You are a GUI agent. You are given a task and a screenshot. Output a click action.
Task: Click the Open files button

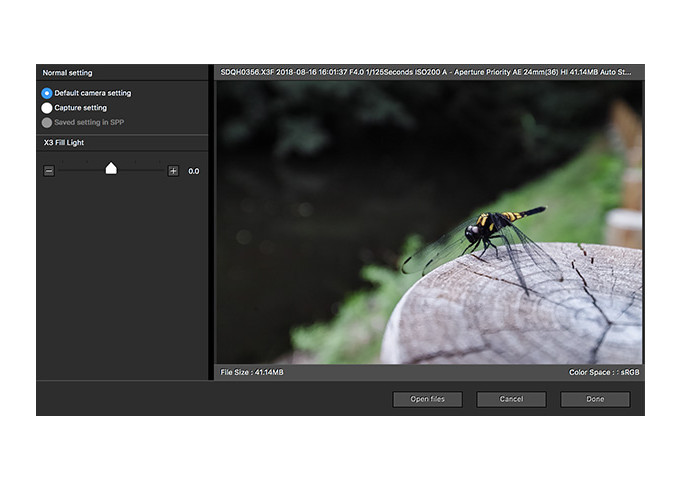pyautogui.click(x=428, y=399)
